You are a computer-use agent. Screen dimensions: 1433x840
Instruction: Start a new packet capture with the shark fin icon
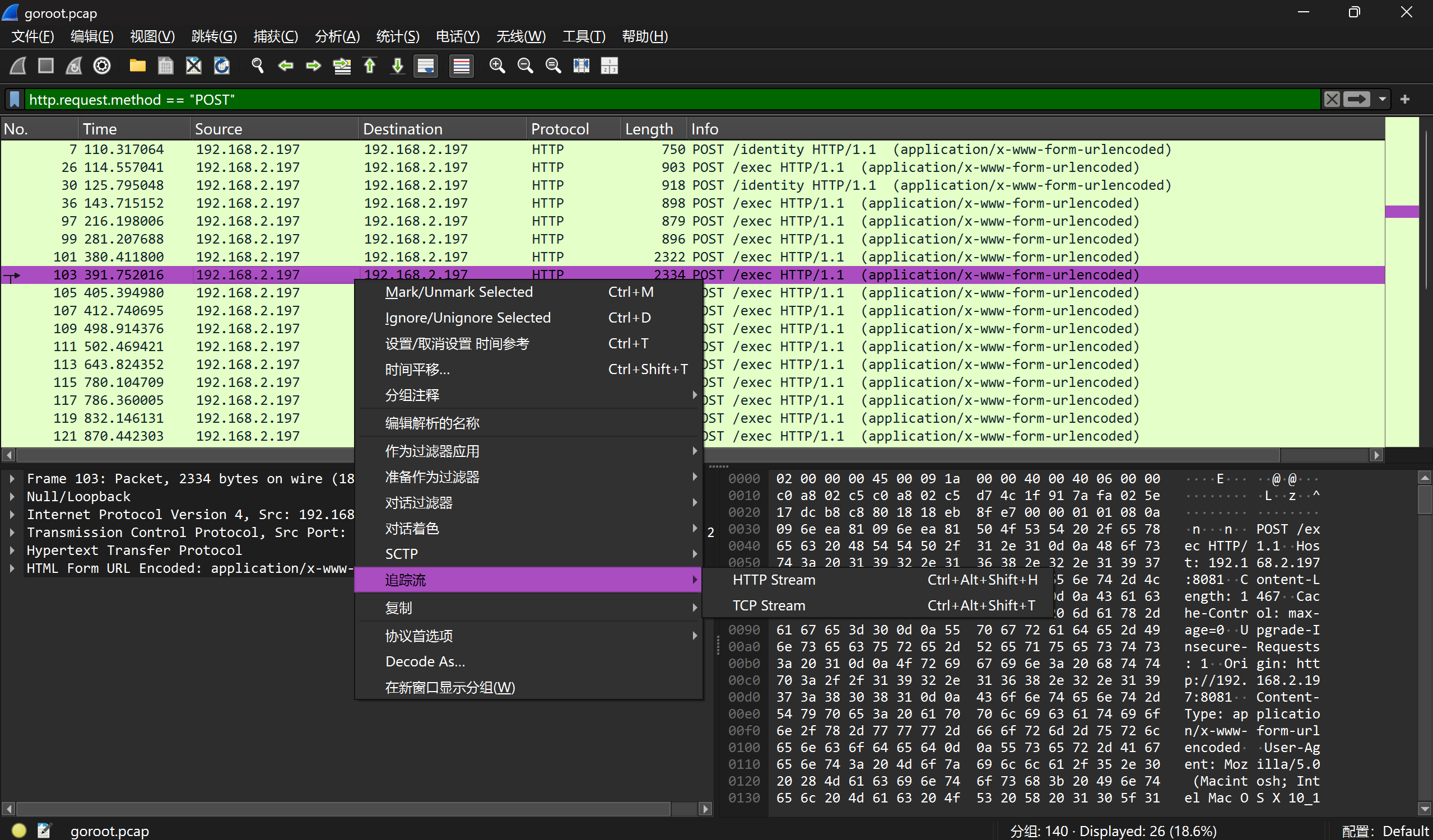tap(18, 66)
